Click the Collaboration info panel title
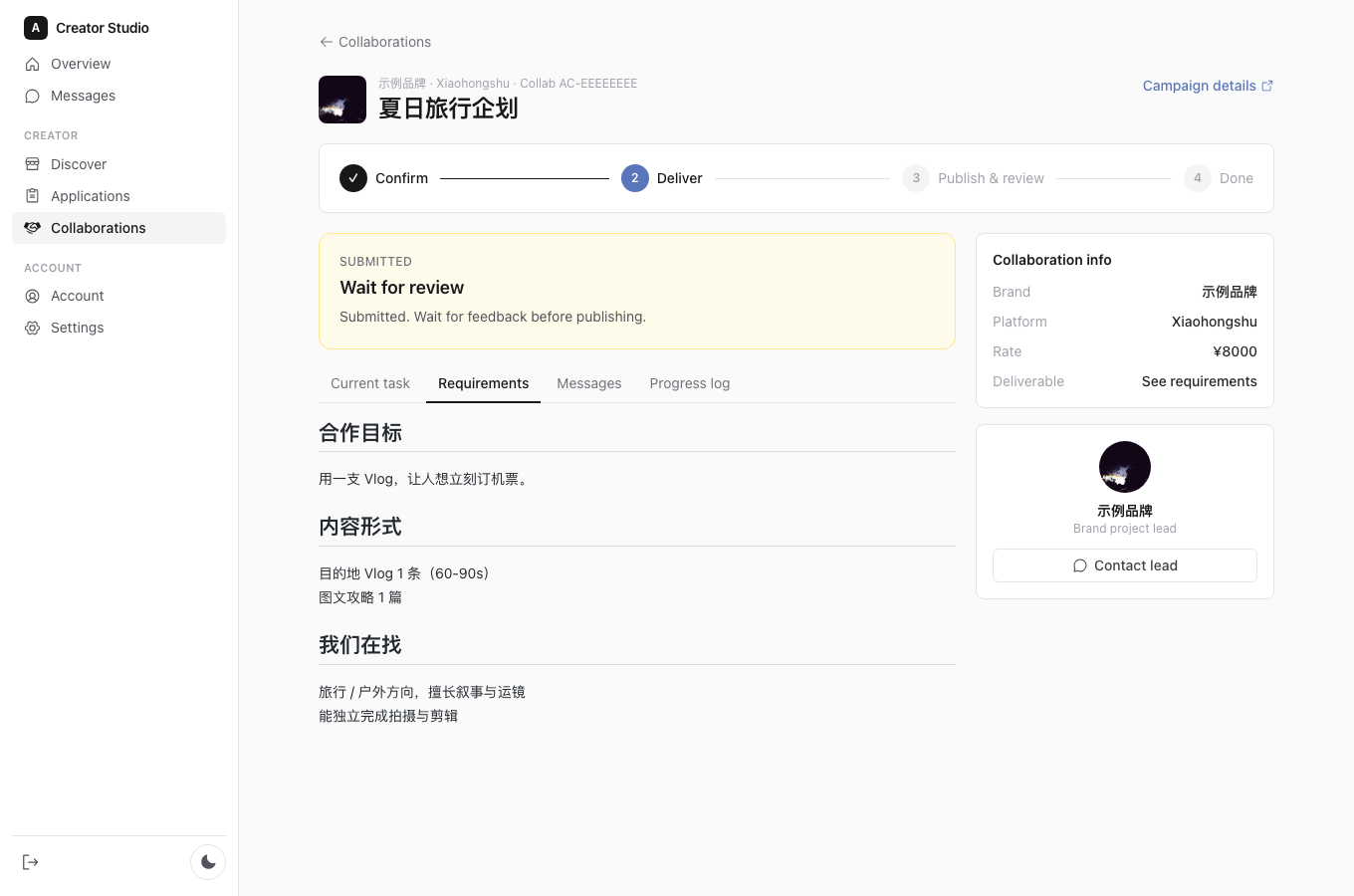The width and height of the screenshot is (1354, 896). [1052, 260]
